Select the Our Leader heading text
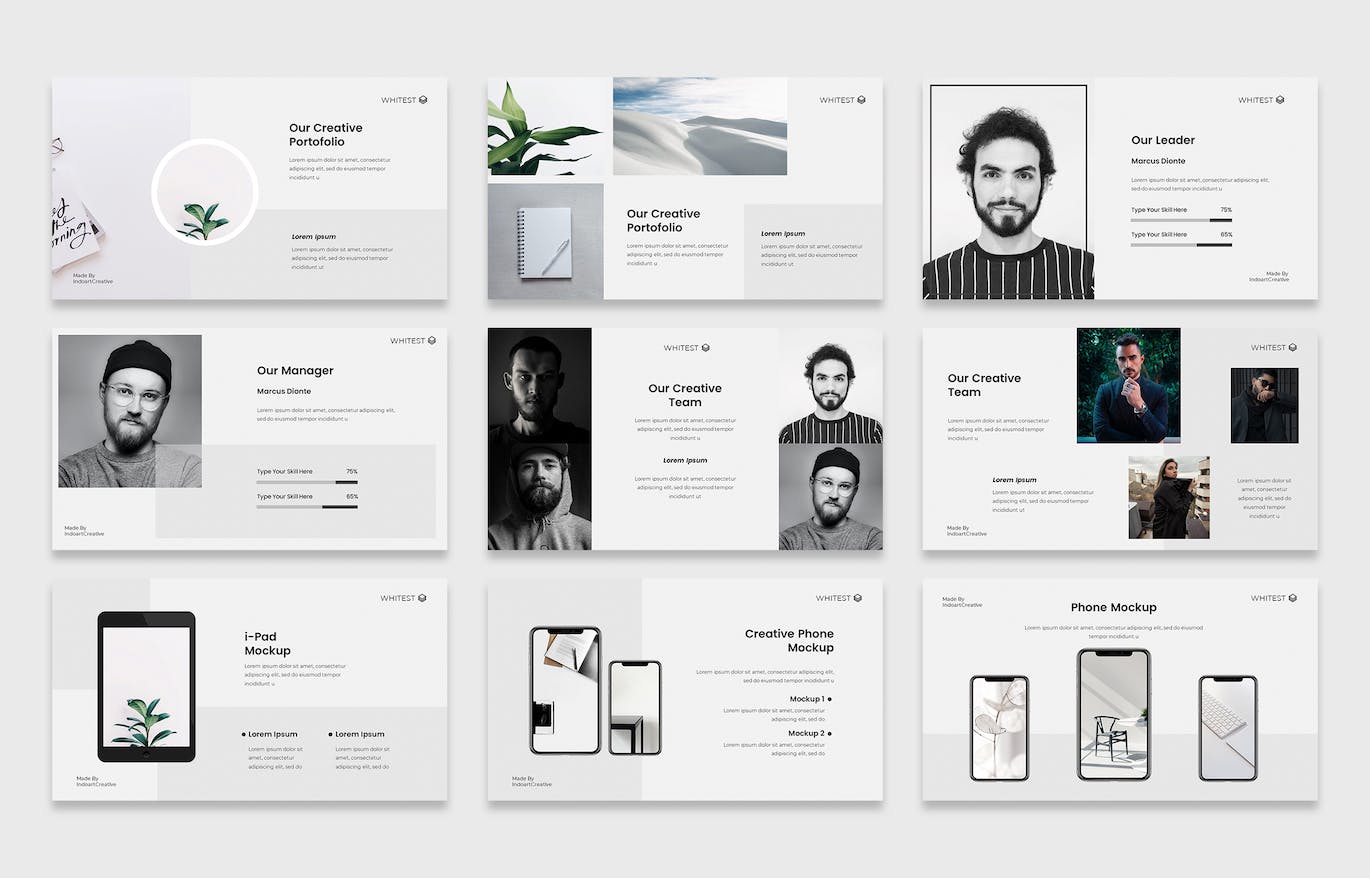Image resolution: width=1370 pixels, height=878 pixels. [1162, 140]
